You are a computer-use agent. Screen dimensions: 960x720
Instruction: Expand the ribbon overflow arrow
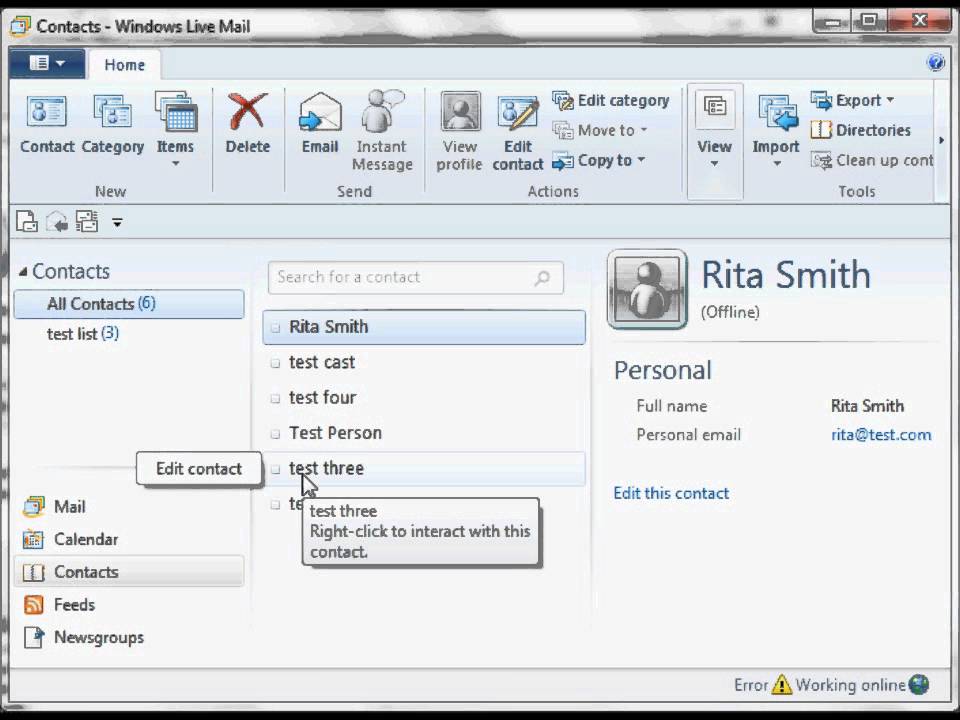[x=942, y=141]
